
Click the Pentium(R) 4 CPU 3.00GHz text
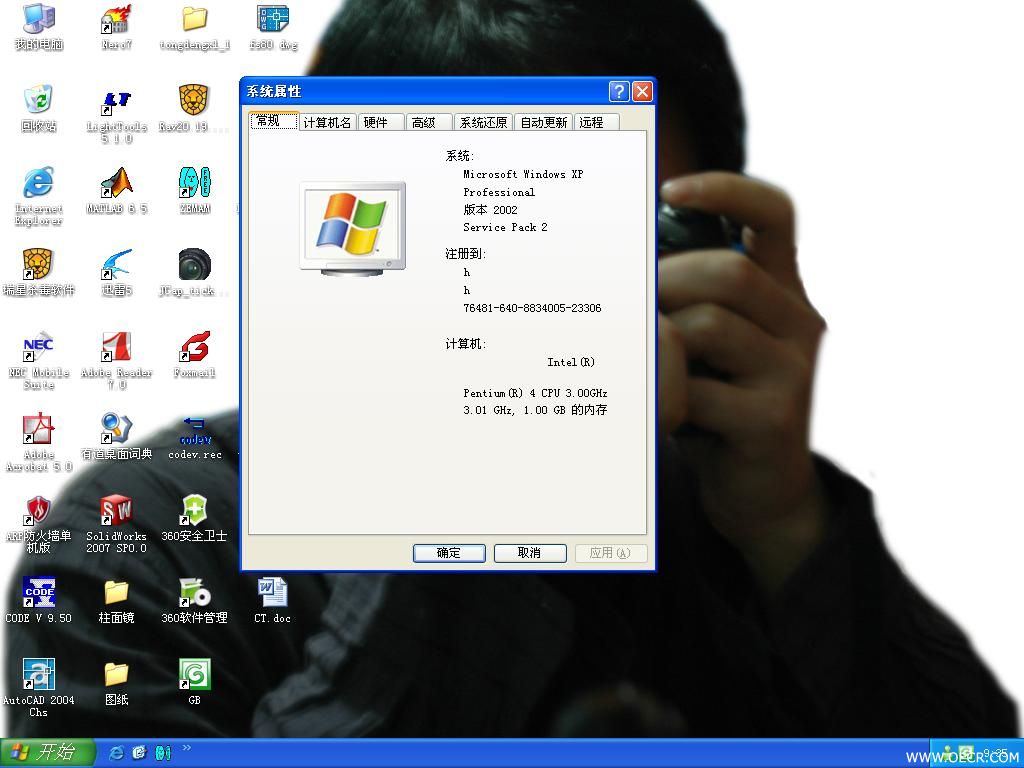(x=535, y=393)
